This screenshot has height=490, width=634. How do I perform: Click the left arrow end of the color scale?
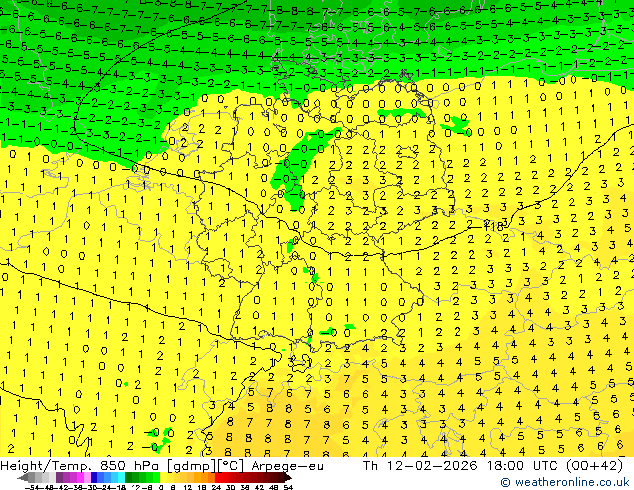point(23,477)
